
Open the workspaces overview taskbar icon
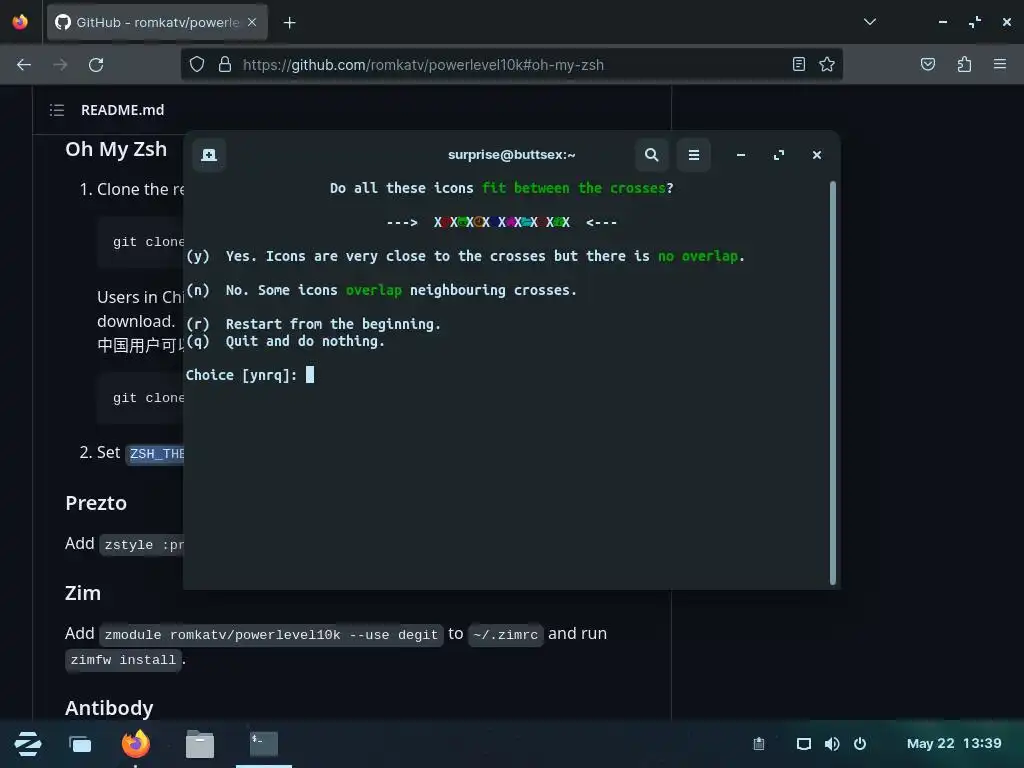[x=80, y=744]
